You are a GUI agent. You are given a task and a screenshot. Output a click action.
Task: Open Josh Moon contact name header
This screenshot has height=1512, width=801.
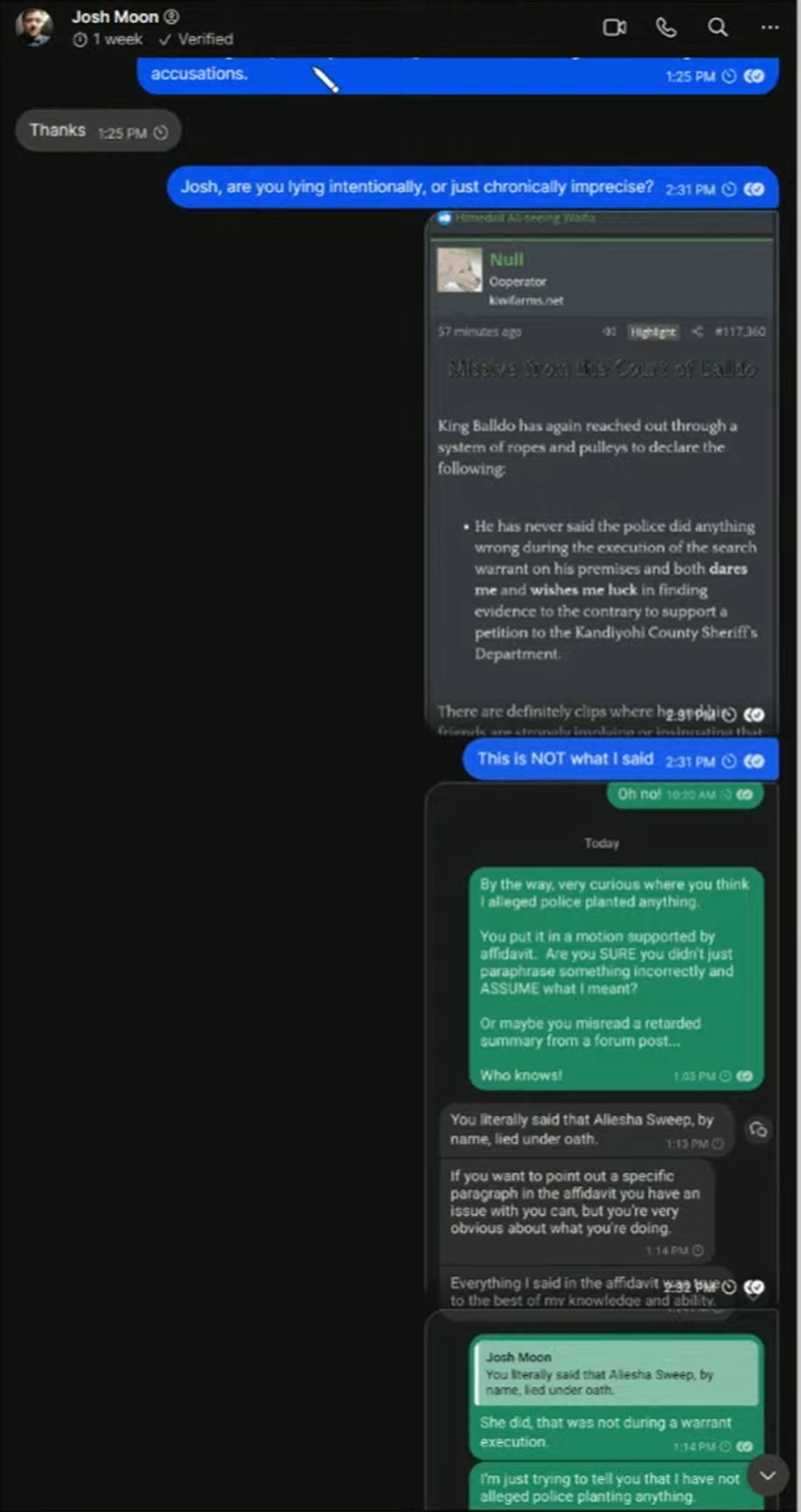pos(115,16)
